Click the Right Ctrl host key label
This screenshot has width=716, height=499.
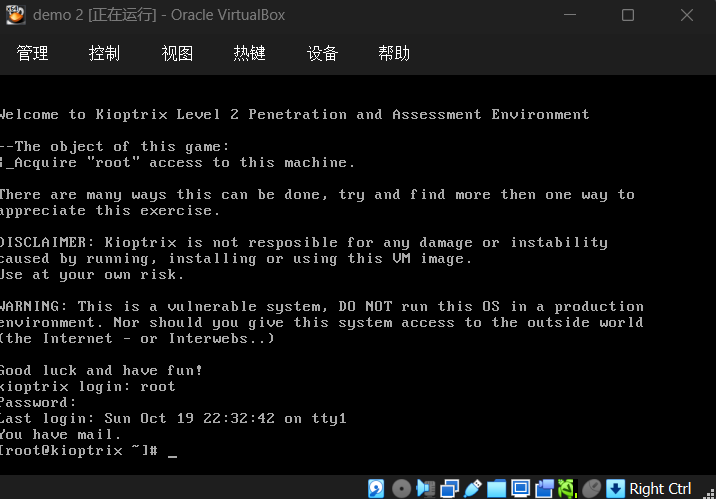(x=660, y=489)
